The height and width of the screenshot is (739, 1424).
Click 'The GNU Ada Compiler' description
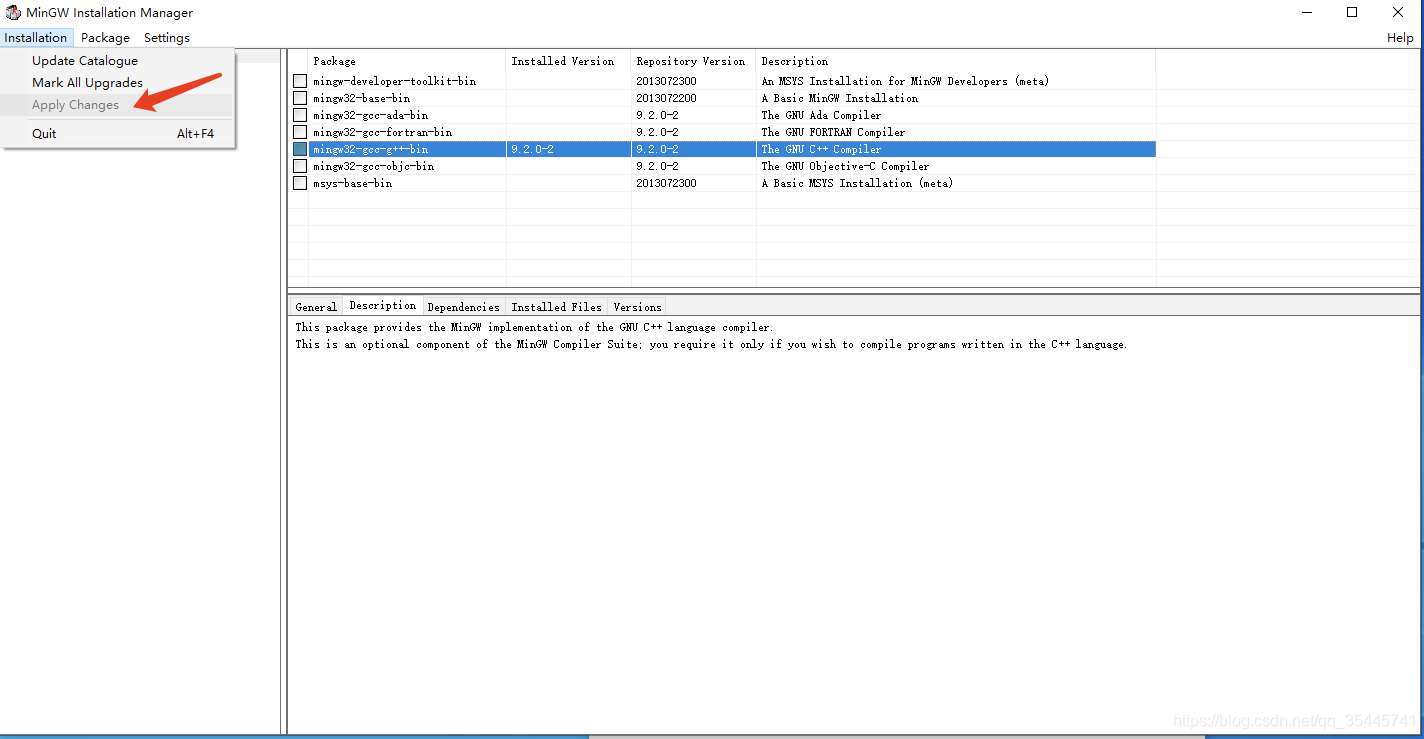pyautogui.click(x=821, y=115)
